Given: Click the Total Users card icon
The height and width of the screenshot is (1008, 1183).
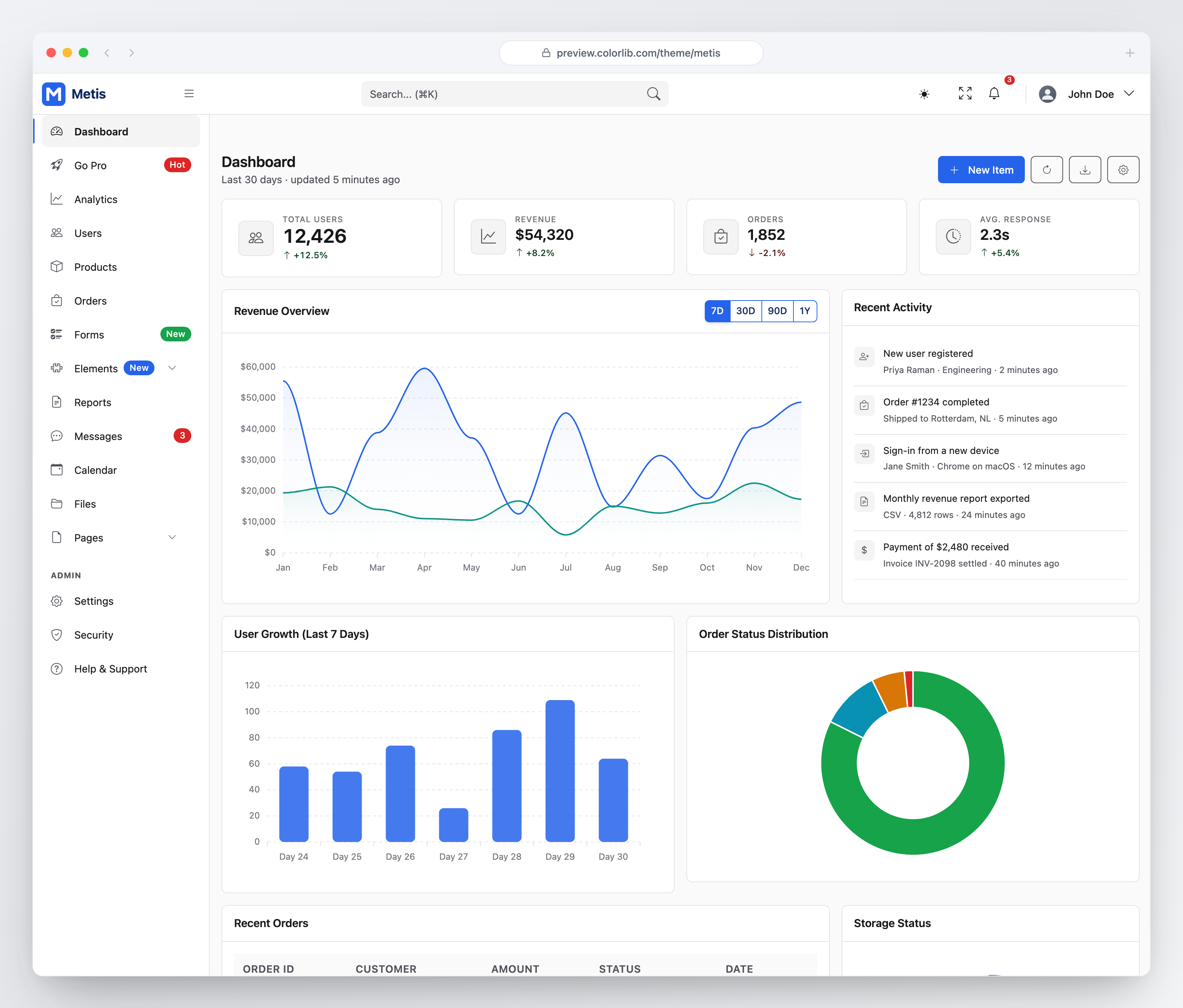Looking at the screenshot, I should pyautogui.click(x=256, y=238).
